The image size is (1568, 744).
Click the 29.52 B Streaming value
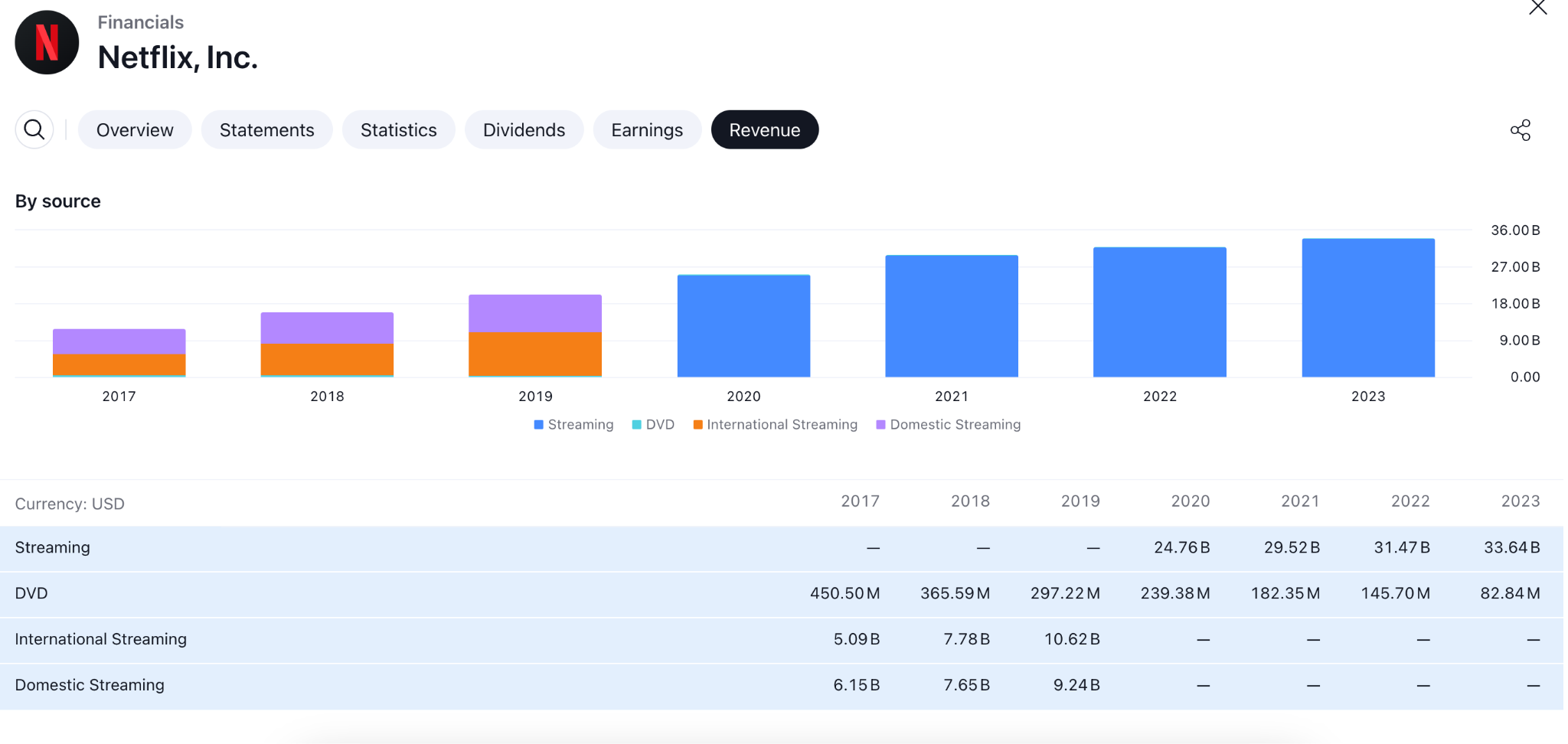1292,547
